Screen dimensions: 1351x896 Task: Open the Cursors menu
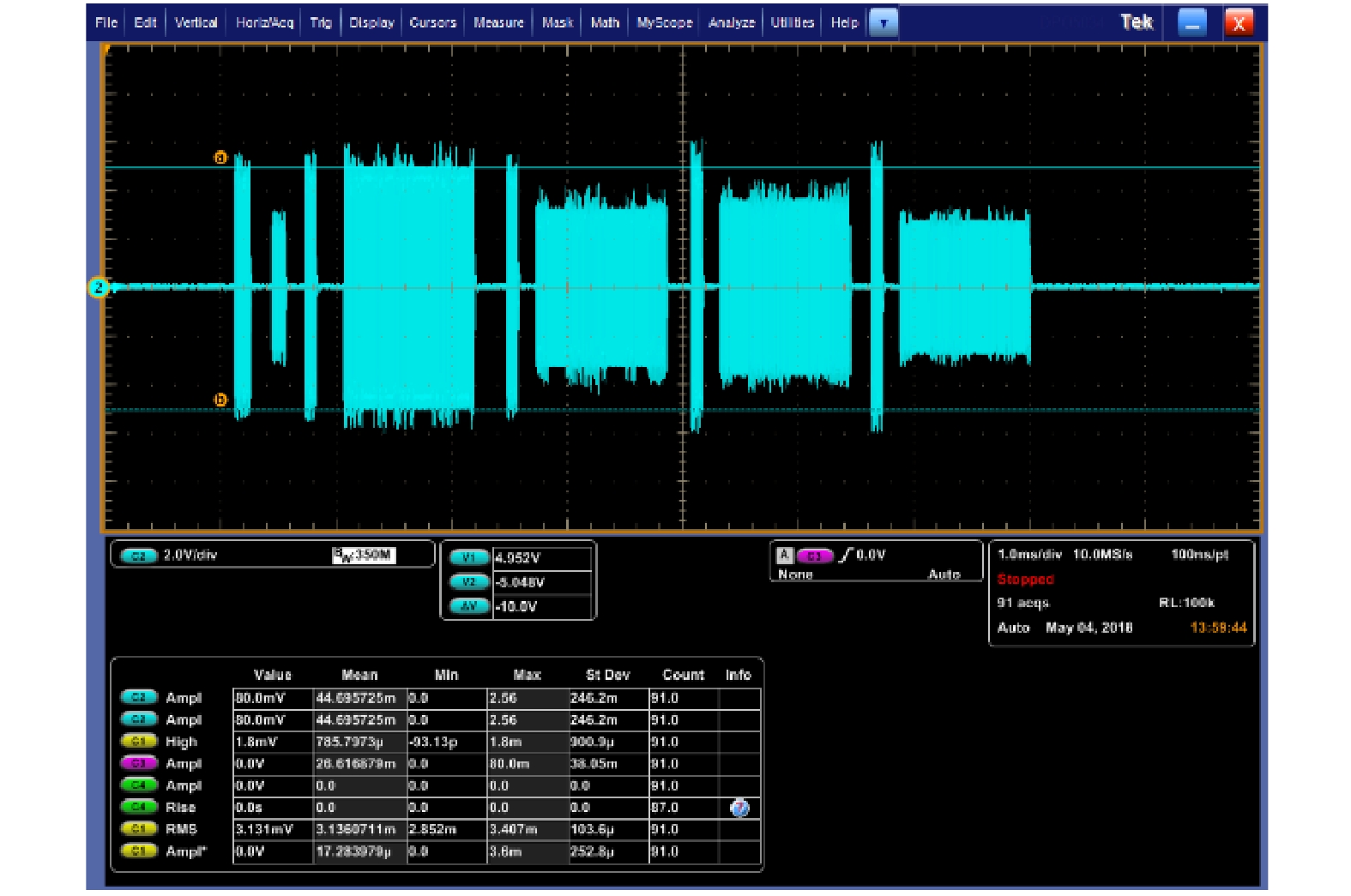pos(432,23)
